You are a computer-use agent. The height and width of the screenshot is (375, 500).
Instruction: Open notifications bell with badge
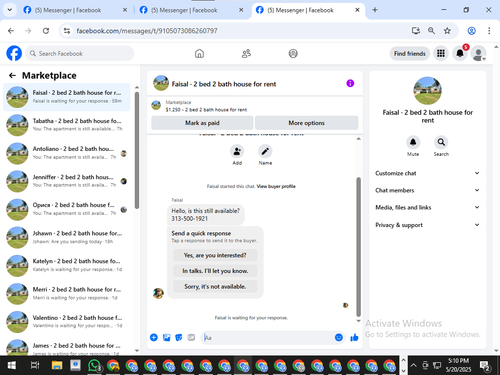tap(460, 53)
